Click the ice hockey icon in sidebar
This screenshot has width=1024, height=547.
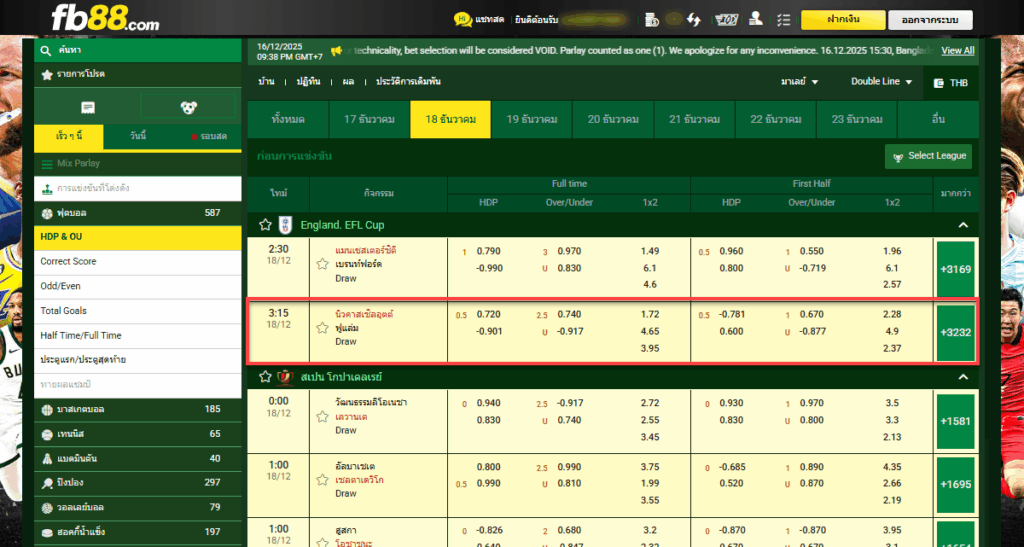[47, 532]
